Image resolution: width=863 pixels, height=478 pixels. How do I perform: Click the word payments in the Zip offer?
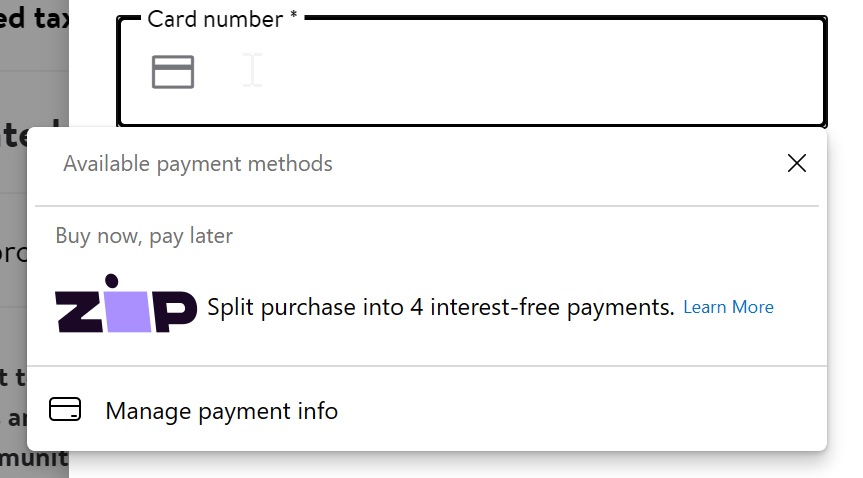(x=620, y=307)
